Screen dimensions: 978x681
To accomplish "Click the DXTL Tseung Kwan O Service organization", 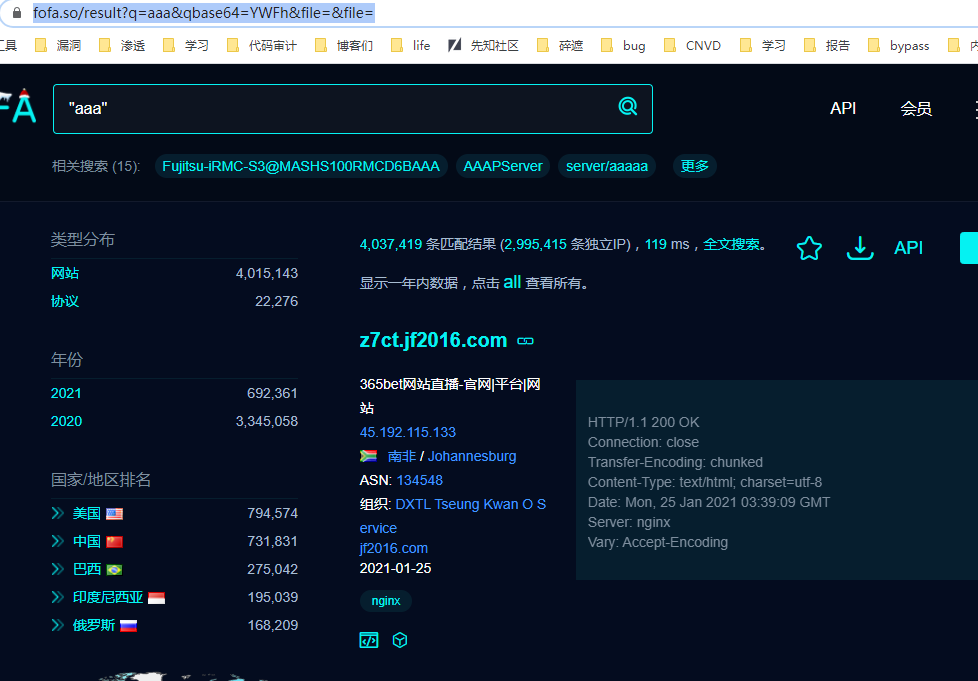I will pyautogui.click(x=453, y=516).
